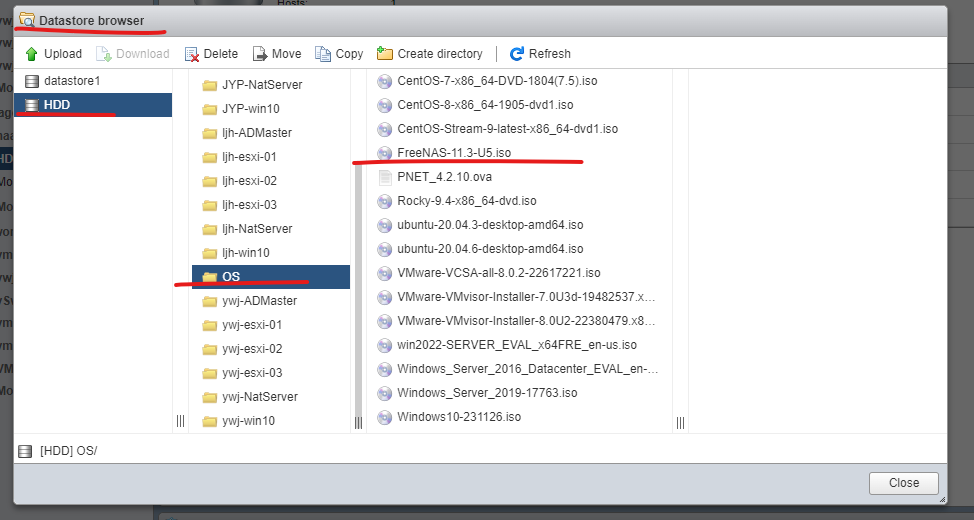This screenshot has height=520, width=974.
Task: Select the datastore1 datastore
Action: (93, 81)
